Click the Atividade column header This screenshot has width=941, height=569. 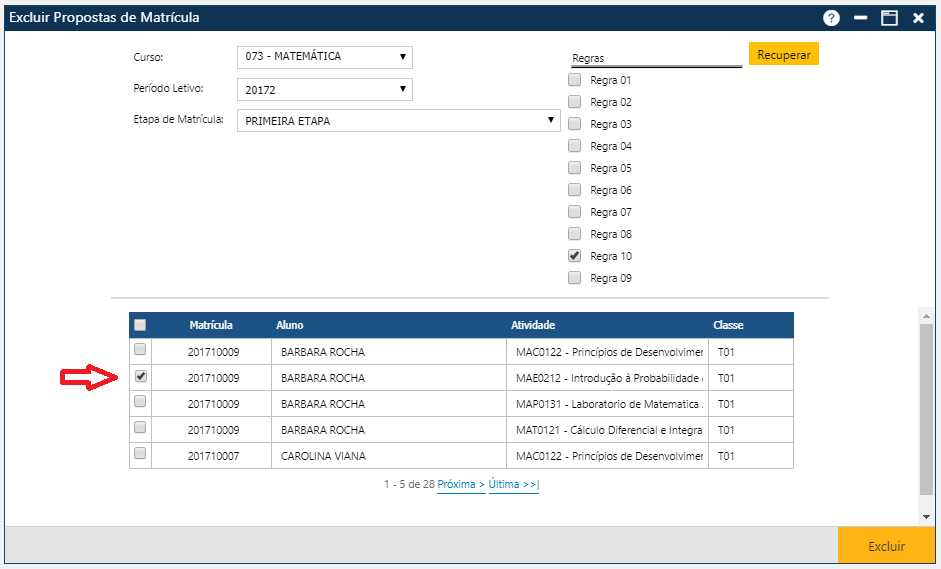(533, 325)
